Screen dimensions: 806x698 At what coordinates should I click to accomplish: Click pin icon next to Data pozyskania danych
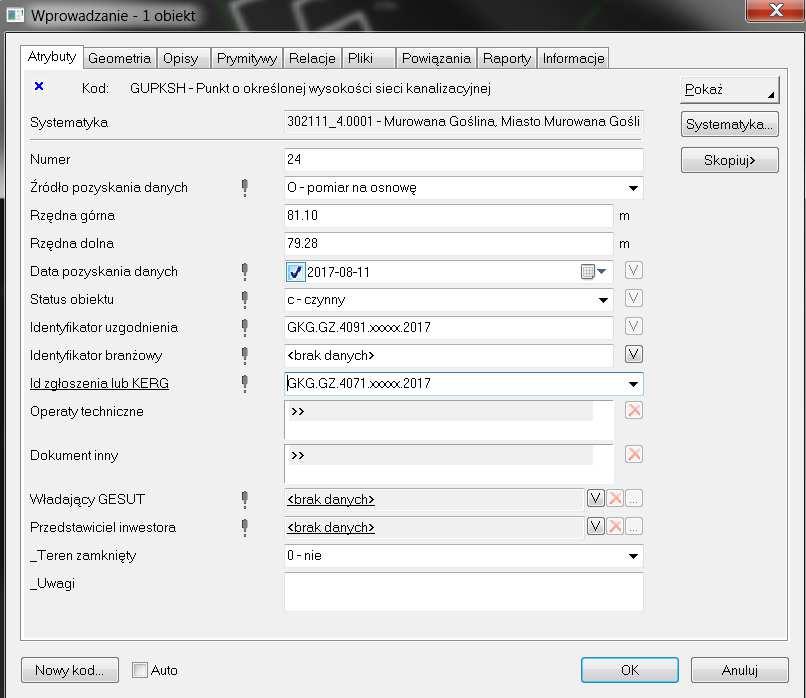click(245, 271)
